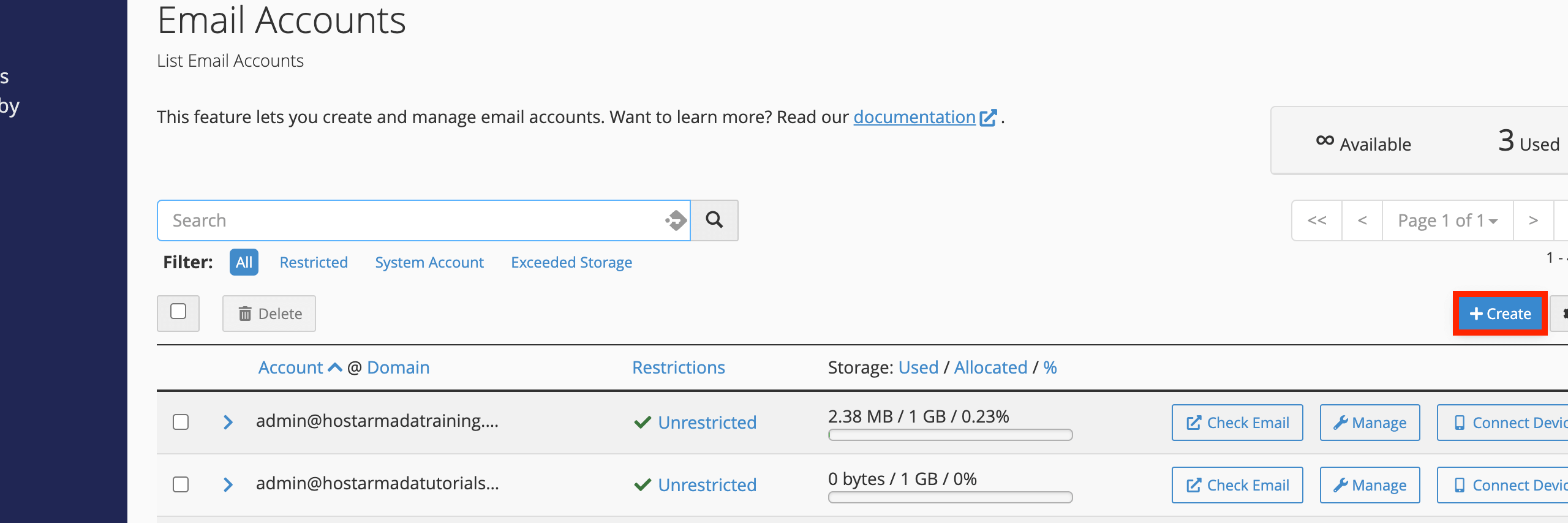The height and width of the screenshot is (523, 1568).
Task: Click the Delete button
Action: click(269, 314)
